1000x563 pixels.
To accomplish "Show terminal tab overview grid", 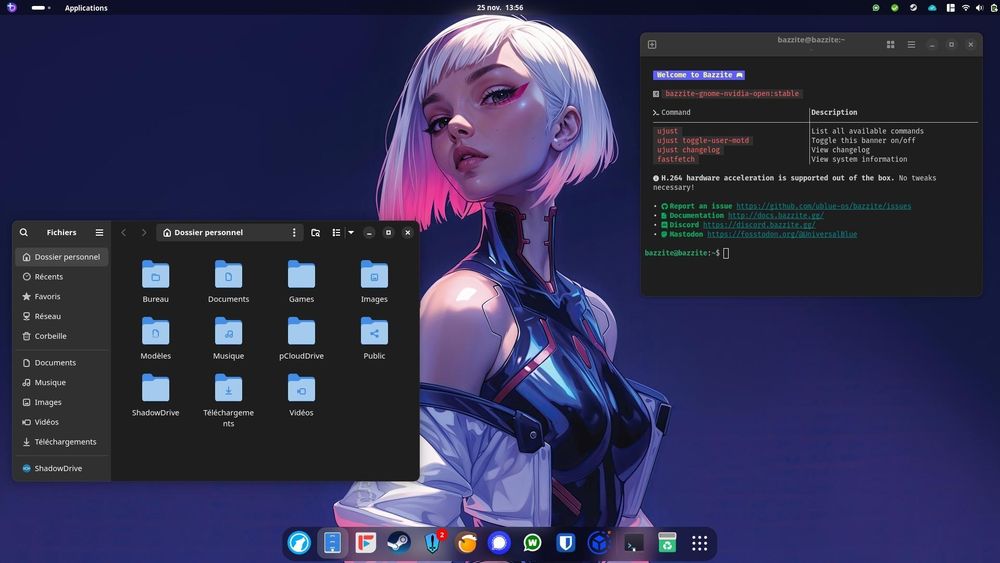I will pos(890,45).
